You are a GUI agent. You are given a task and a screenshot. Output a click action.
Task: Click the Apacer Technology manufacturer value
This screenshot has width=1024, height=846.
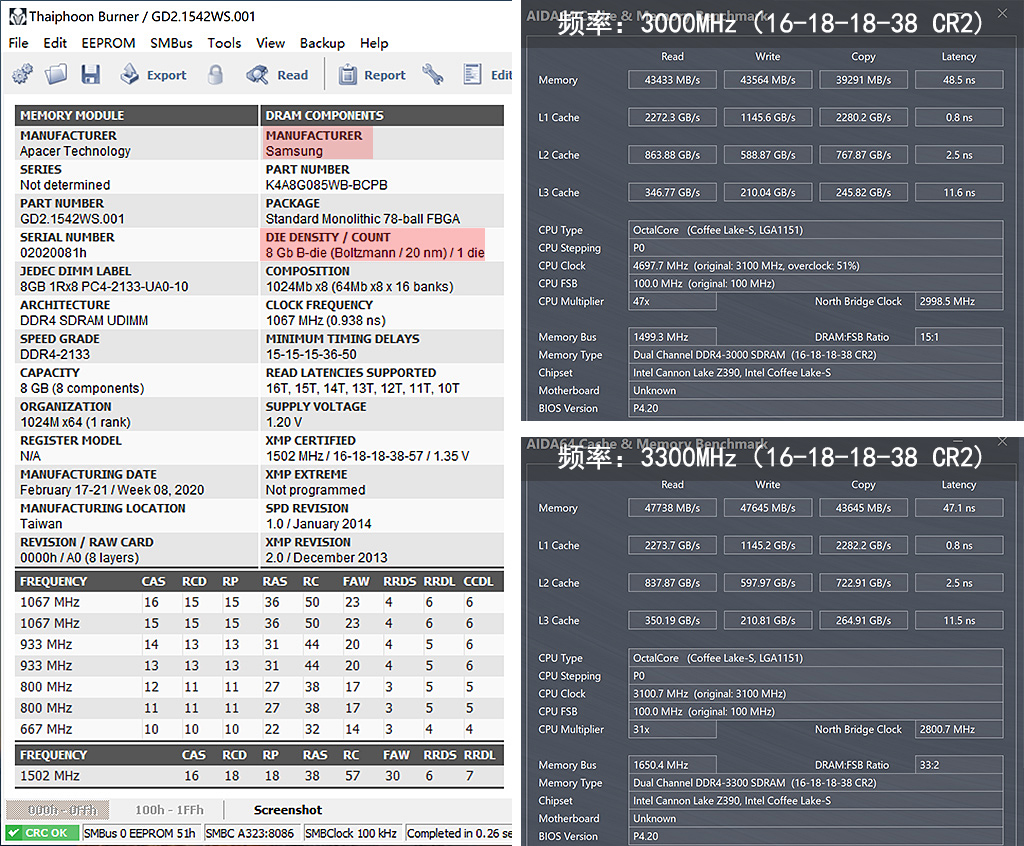tap(75, 151)
